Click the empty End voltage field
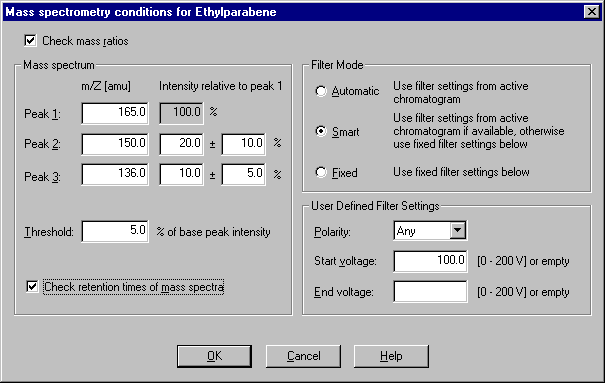 pos(430,291)
